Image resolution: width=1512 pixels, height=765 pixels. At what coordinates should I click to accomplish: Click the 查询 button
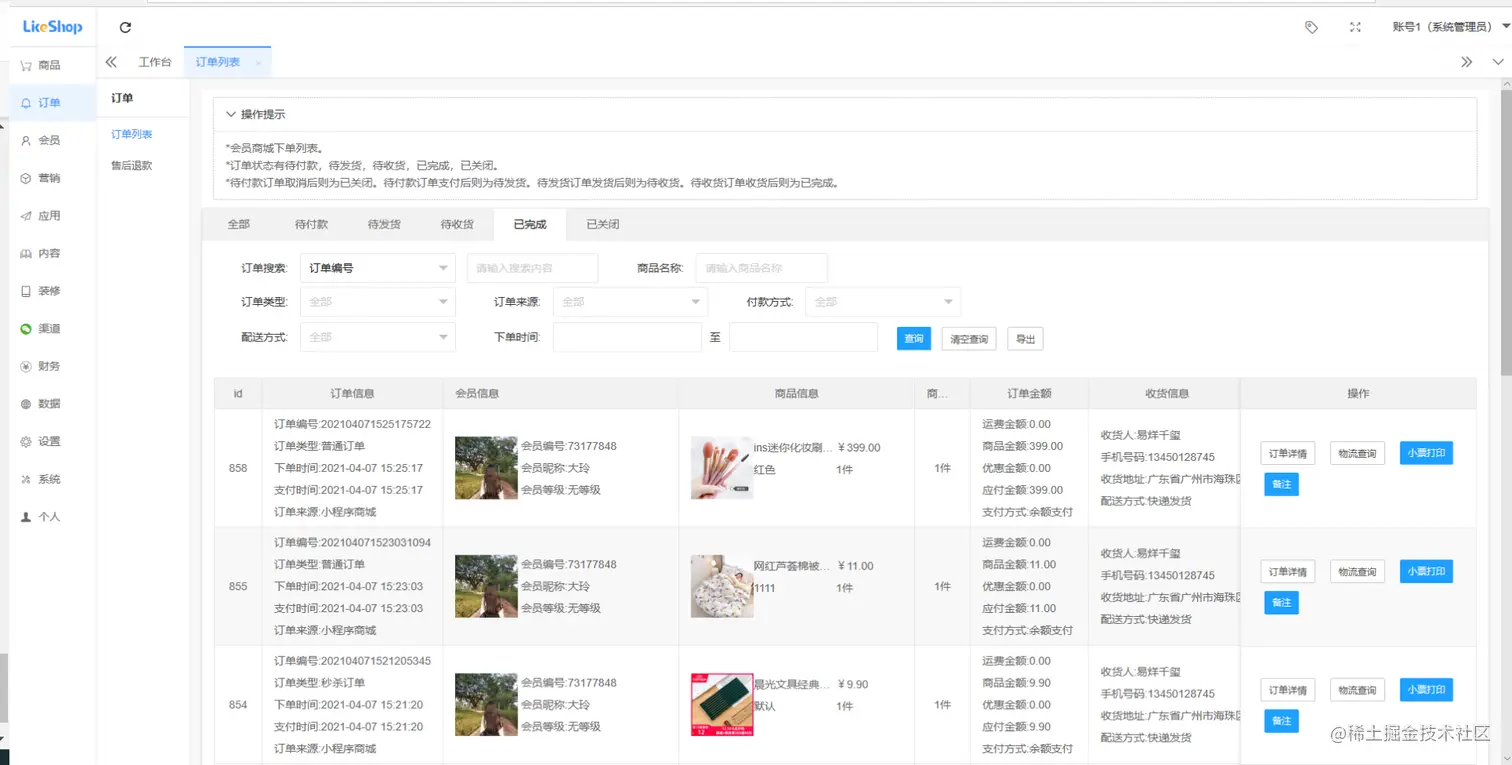point(914,339)
